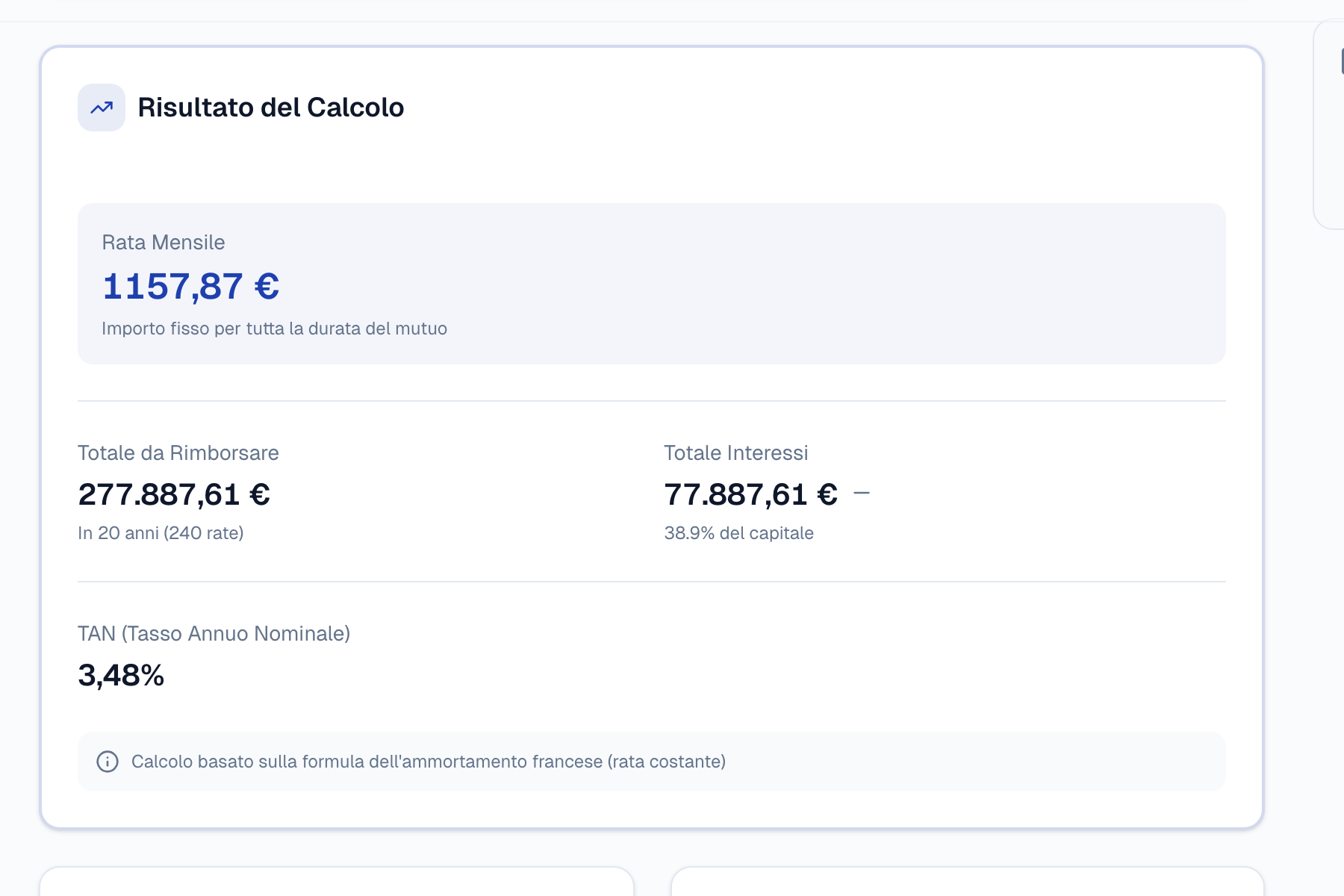Click the euro symbol beside Totale Interessi figure
The image size is (1344, 896).
827,494
